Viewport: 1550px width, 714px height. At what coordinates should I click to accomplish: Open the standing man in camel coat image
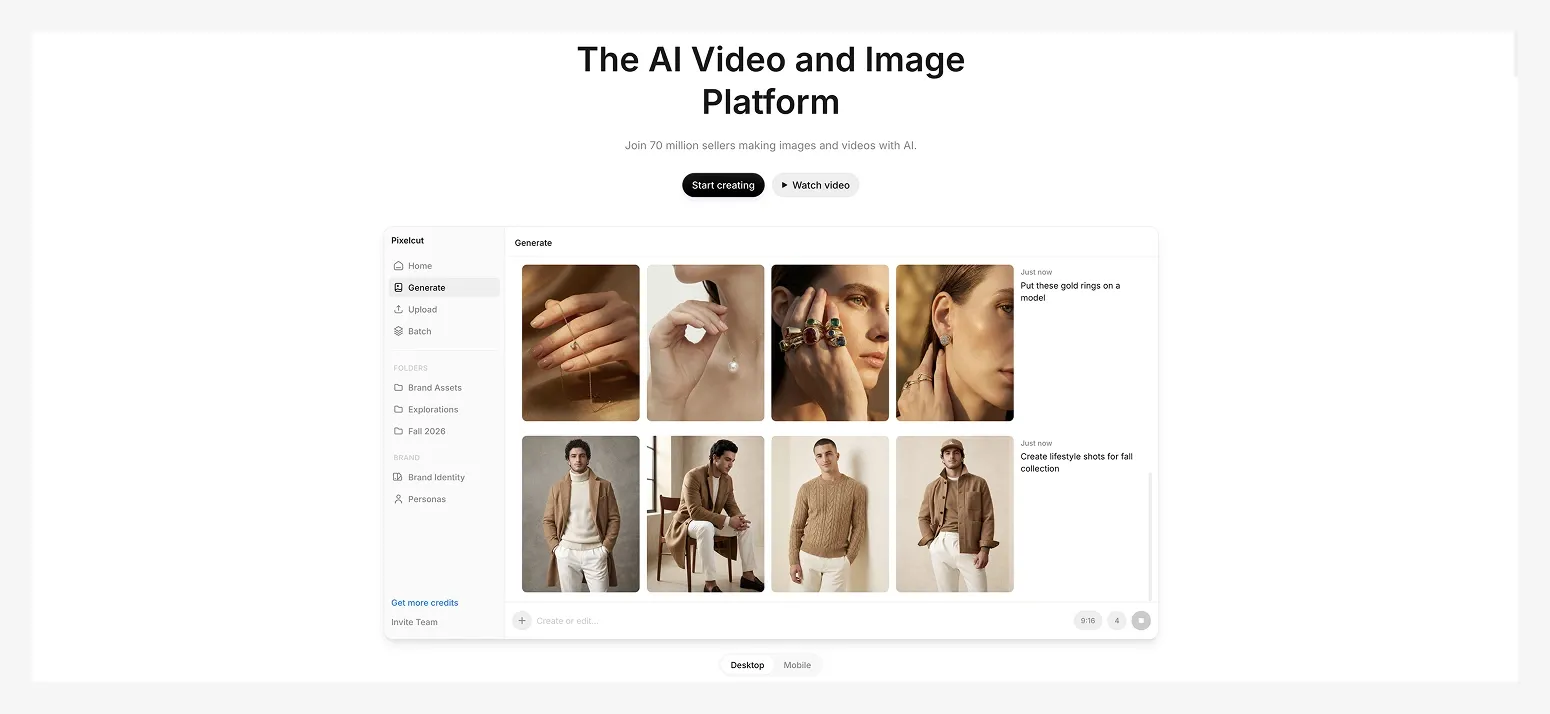[x=581, y=514]
